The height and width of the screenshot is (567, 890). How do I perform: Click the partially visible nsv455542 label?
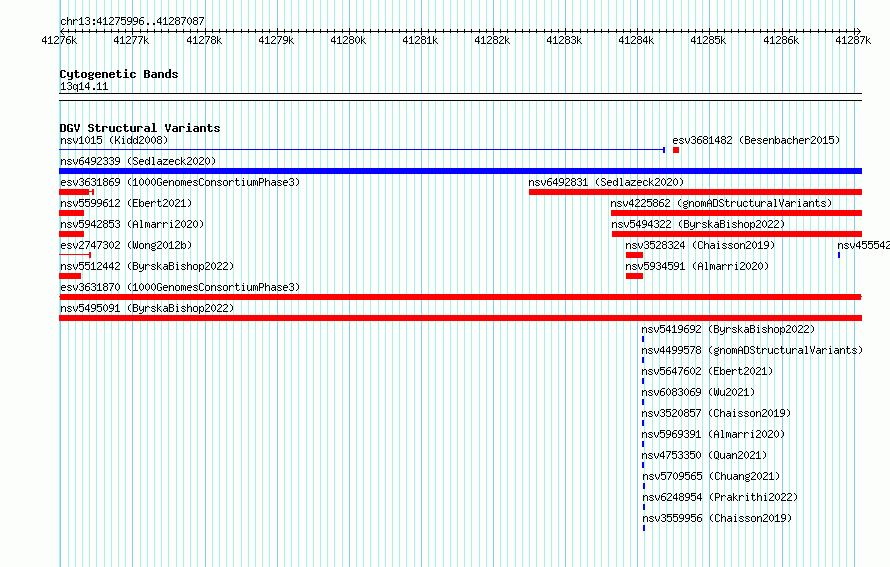863,245
